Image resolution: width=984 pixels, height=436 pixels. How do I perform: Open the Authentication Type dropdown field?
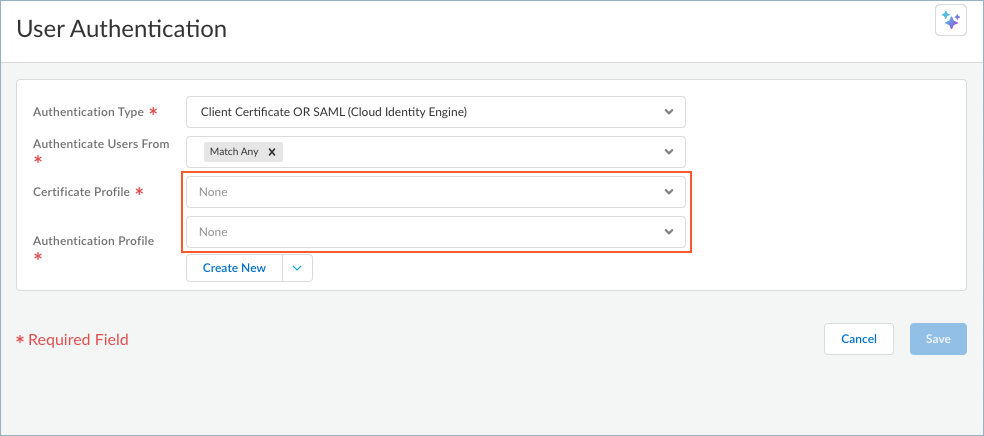(420, 112)
